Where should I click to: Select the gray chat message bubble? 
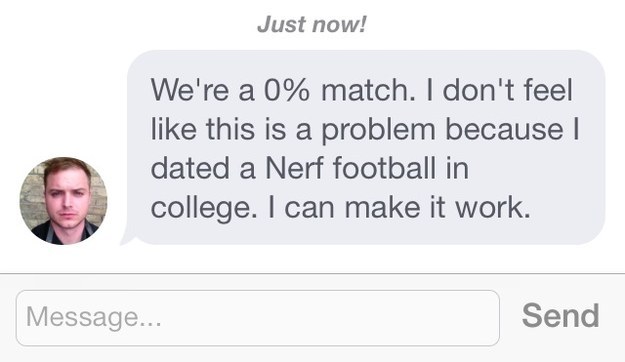(x=366, y=147)
